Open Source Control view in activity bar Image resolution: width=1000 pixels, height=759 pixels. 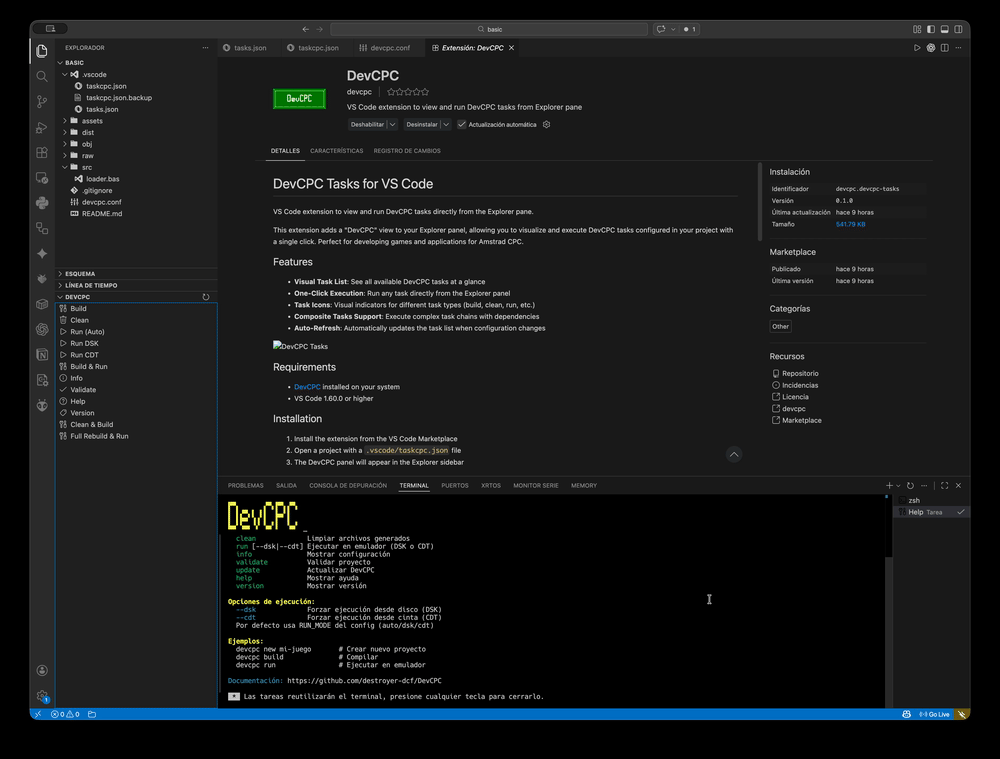pyautogui.click(x=42, y=101)
